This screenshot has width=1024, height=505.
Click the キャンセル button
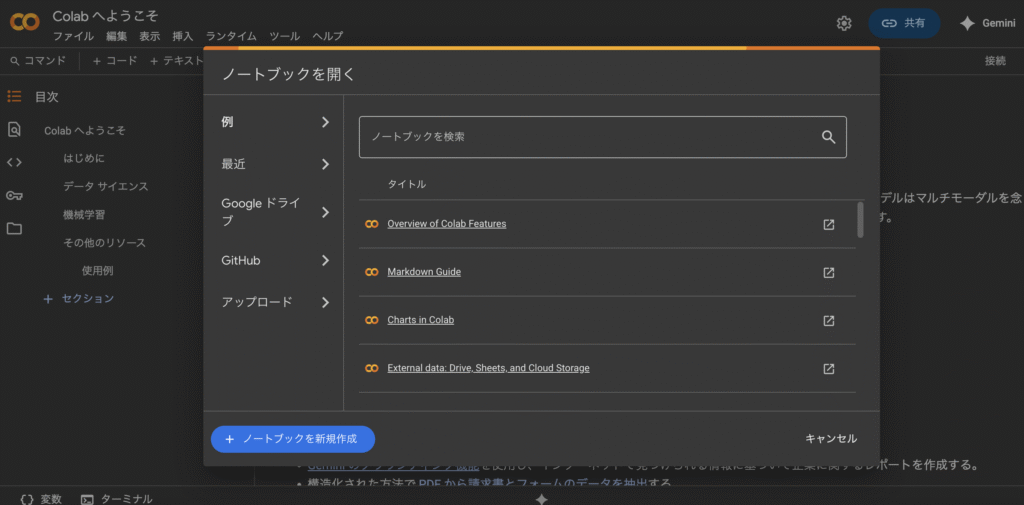tap(831, 439)
